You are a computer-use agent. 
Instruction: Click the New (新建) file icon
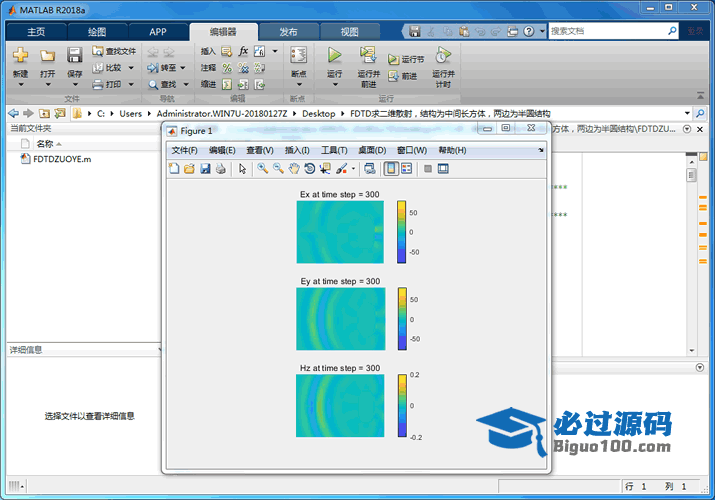20,56
